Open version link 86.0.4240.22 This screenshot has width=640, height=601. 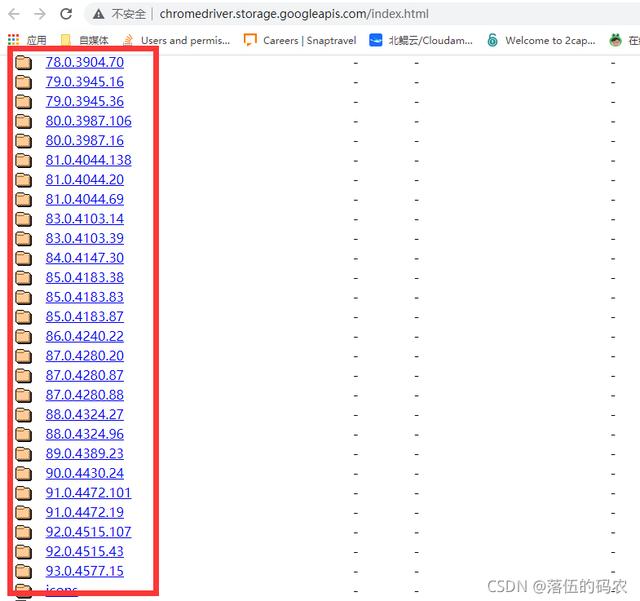pos(84,336)
